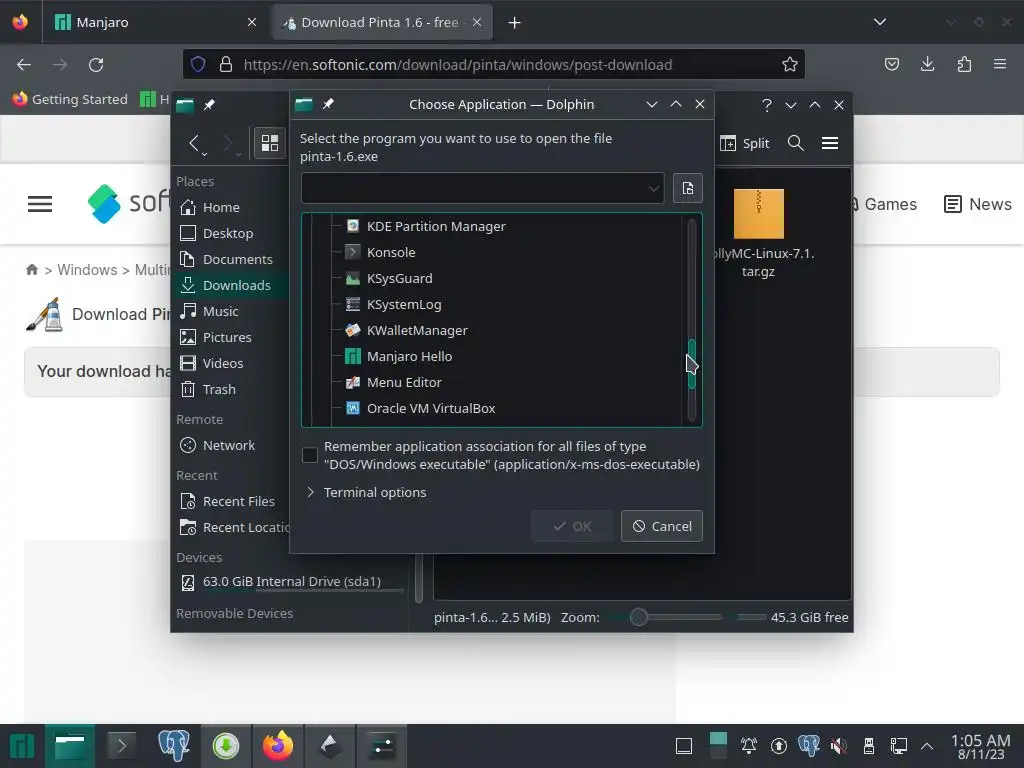The height and width of the screenshot is (768, 1024).
Task: Click the Dolphin help question mark button
Action: point(767,105)
